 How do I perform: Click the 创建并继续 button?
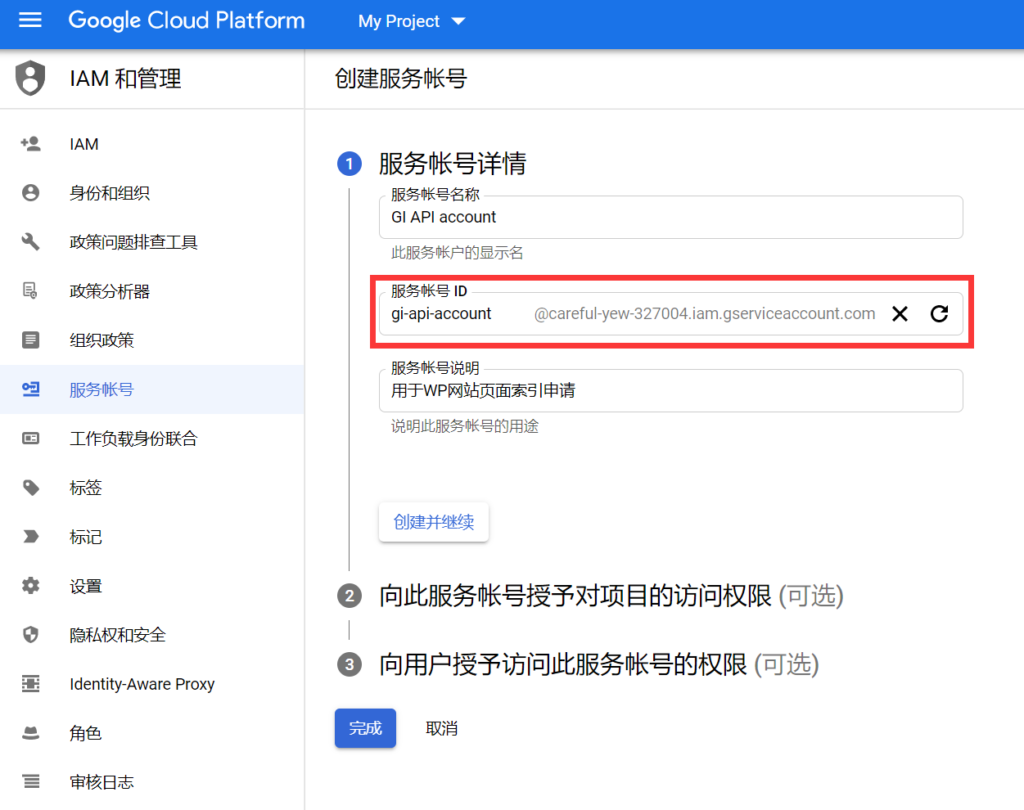(433, 522)
